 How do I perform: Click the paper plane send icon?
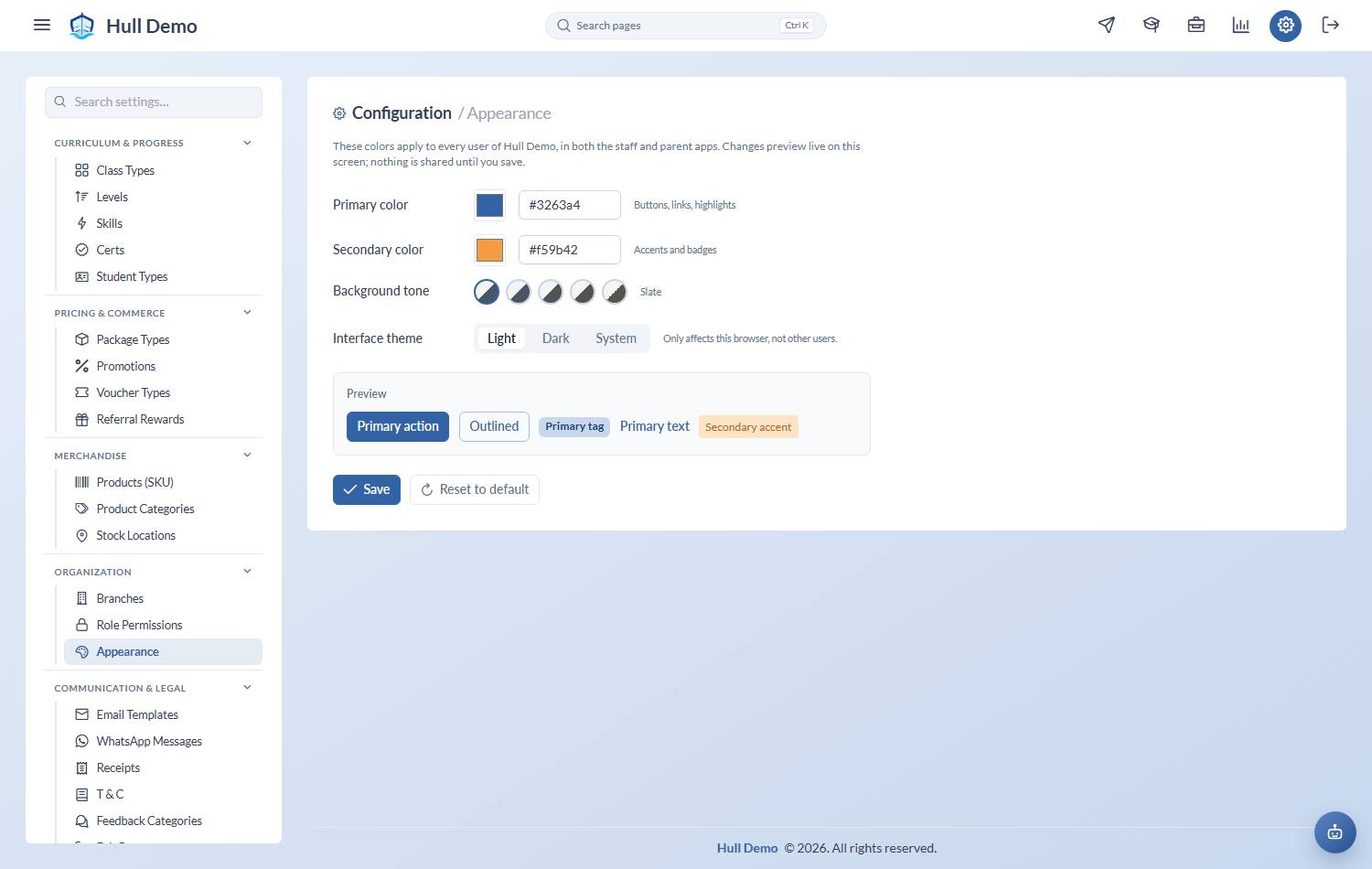(1107, 26)
